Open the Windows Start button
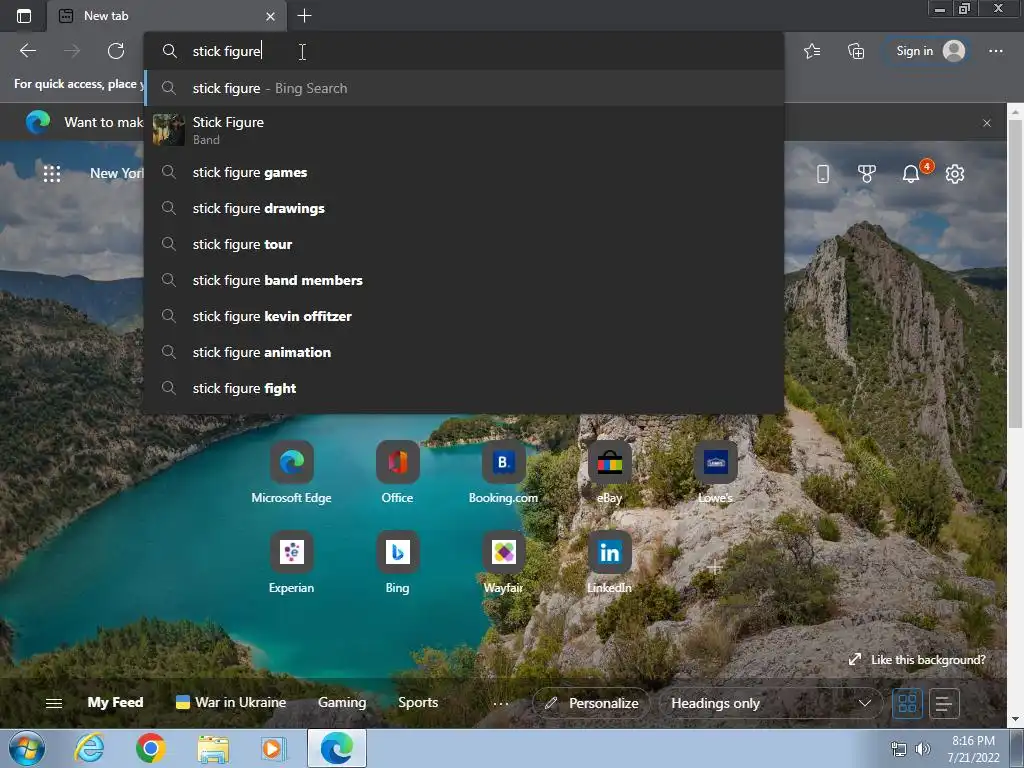The width and height of the screenshot is (1024, 768). [x=26, y=748]
